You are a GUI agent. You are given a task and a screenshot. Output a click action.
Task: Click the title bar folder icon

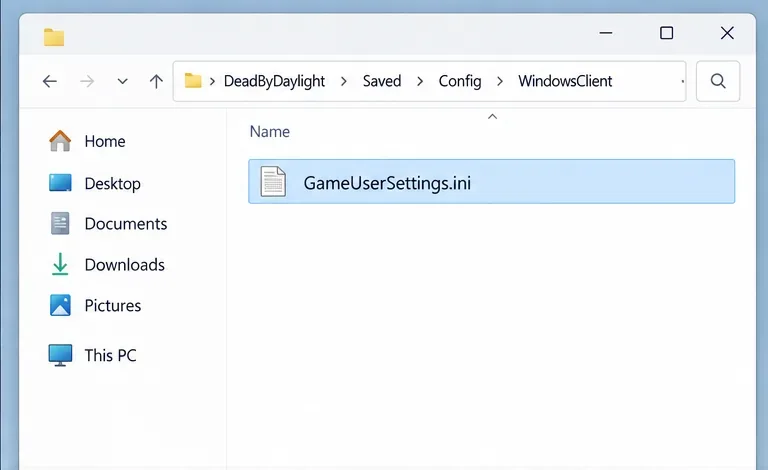54,37
